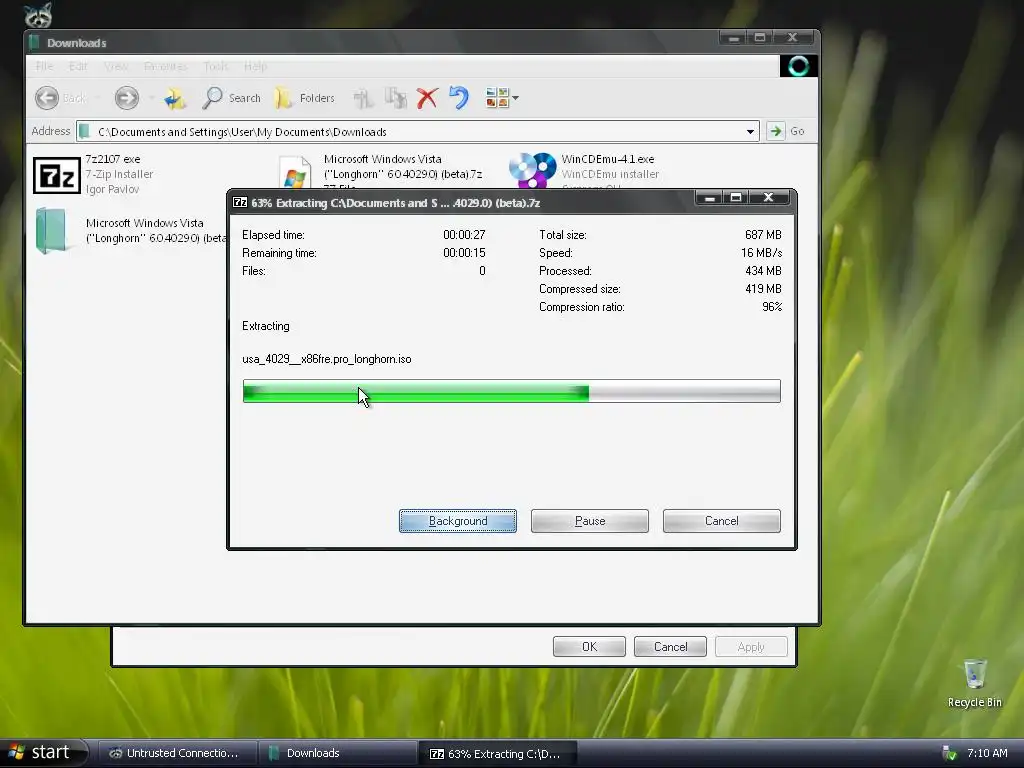This screenshot has height=768, width=1024.
Task: Open the address bar dropdown arrow
Action: (x=750, y=131)
